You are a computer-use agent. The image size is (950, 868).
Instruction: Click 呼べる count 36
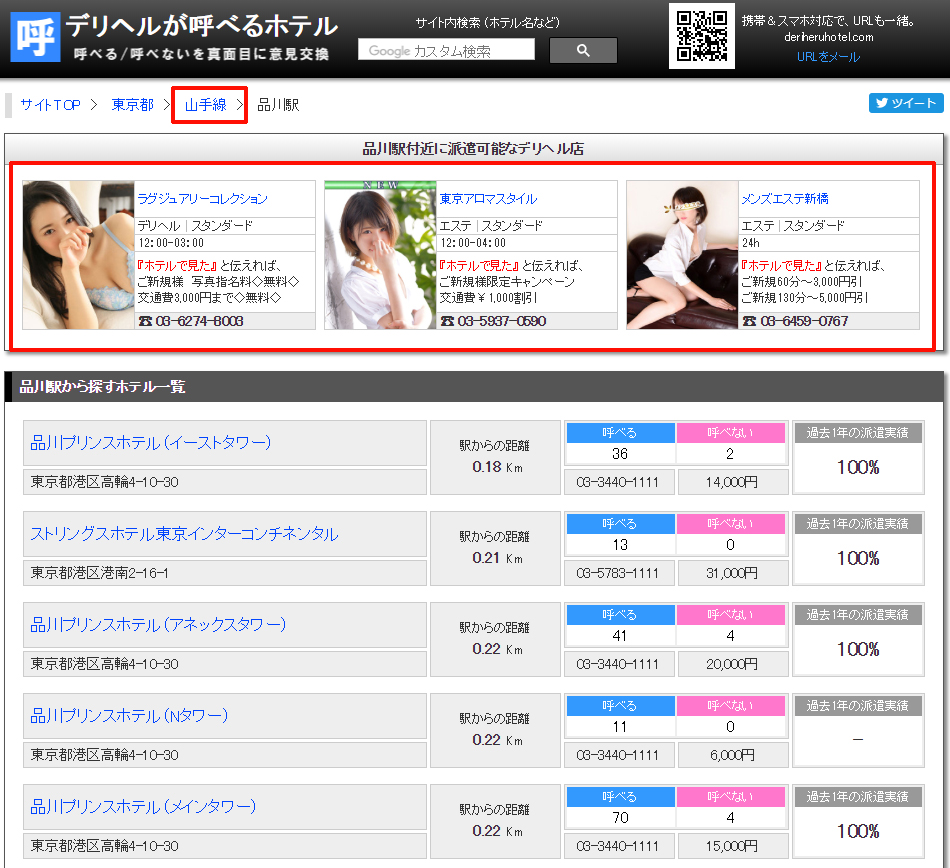620,454
